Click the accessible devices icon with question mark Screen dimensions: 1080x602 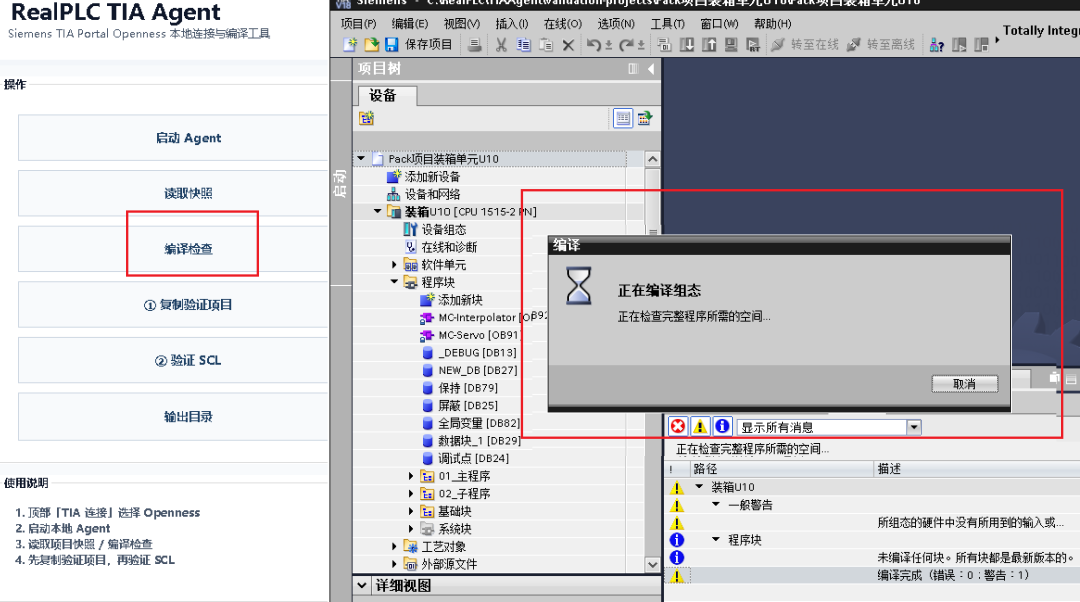point(937,45)
